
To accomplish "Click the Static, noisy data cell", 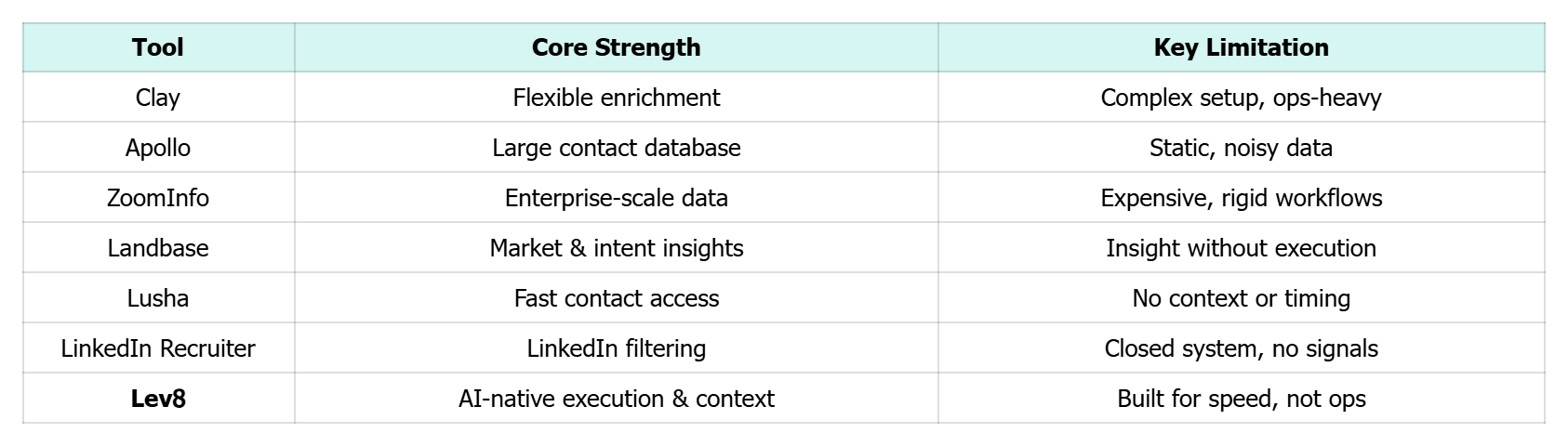I will pos(1241,148).
